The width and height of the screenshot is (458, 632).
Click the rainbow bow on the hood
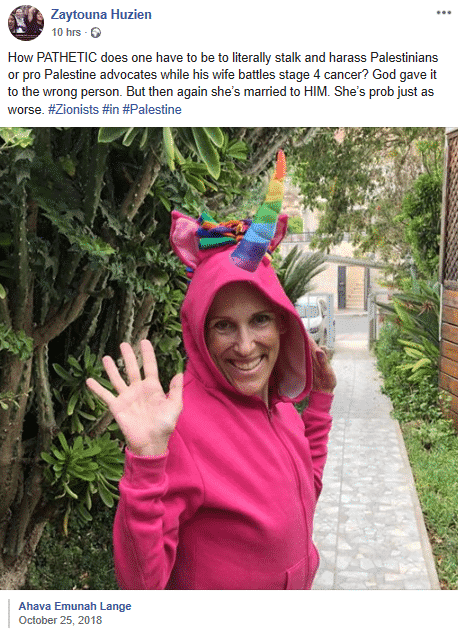pyautogui.click(x=220, y=232)
